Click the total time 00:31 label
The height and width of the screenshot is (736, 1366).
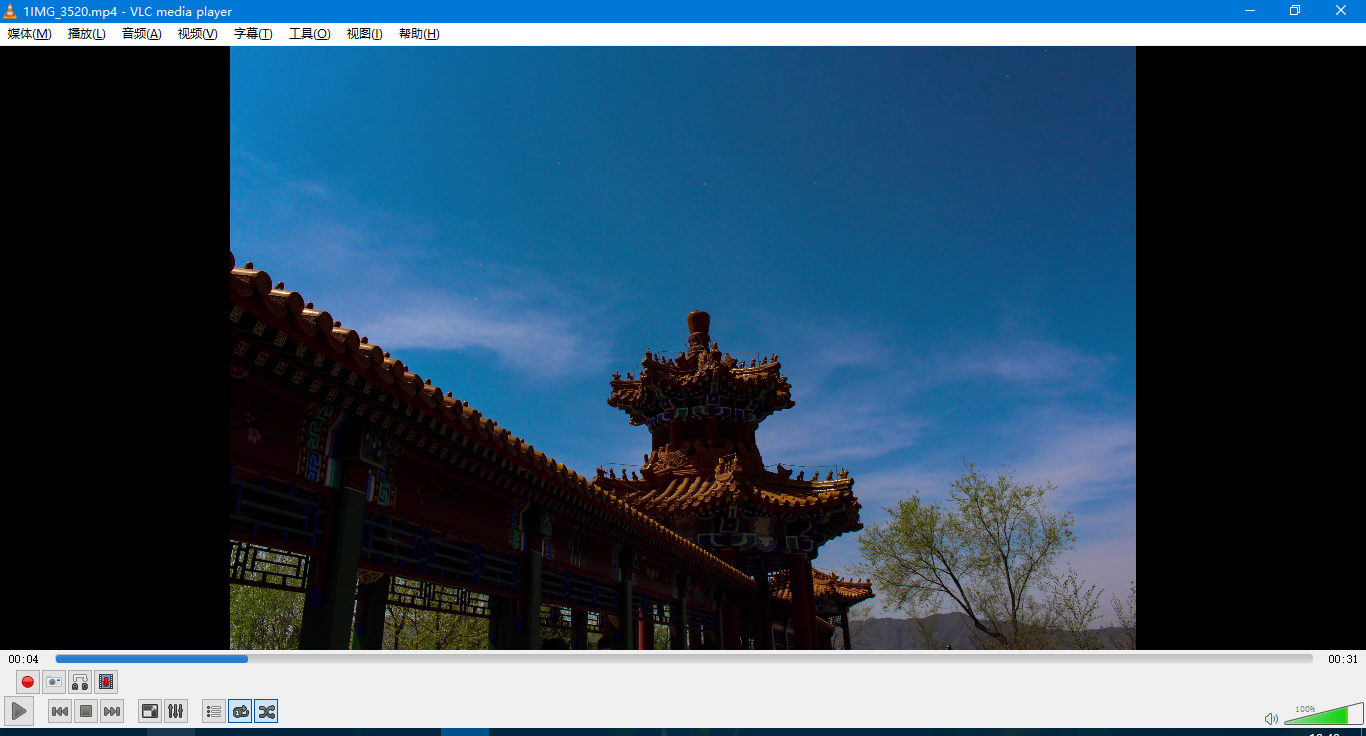click(x=1343, y=659)
